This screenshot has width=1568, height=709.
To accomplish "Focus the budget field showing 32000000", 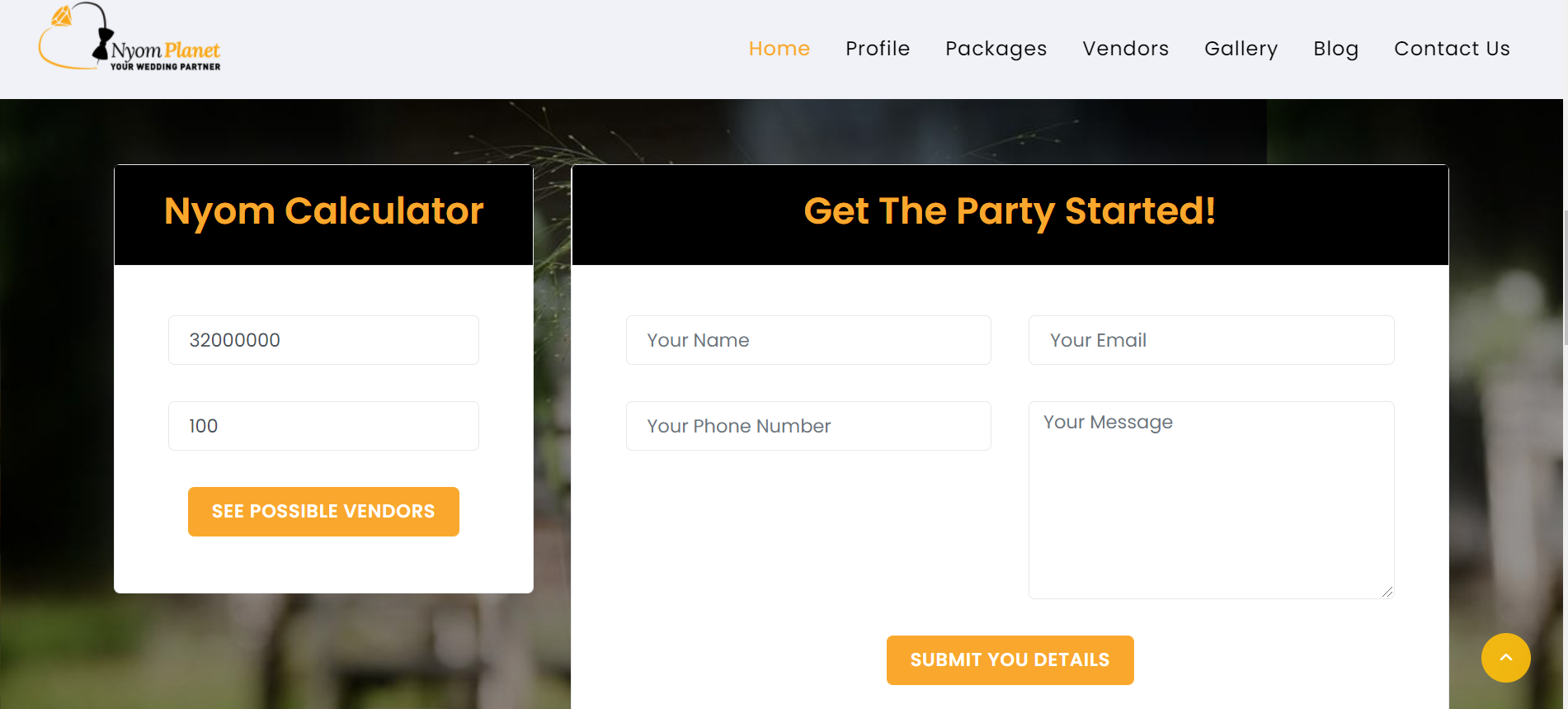I will tap(323, 340).
